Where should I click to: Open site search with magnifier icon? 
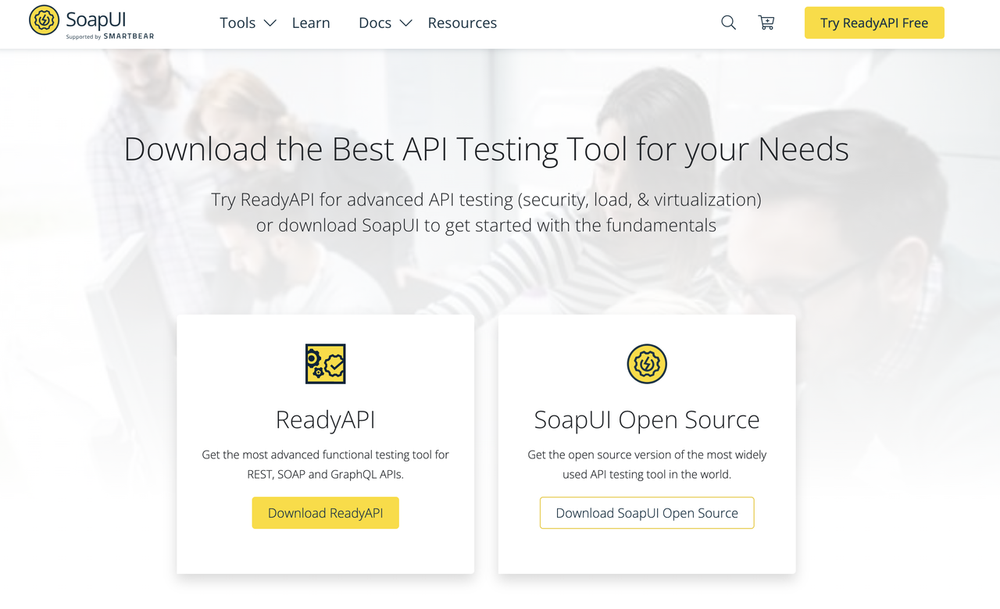[x=728, y=23]
